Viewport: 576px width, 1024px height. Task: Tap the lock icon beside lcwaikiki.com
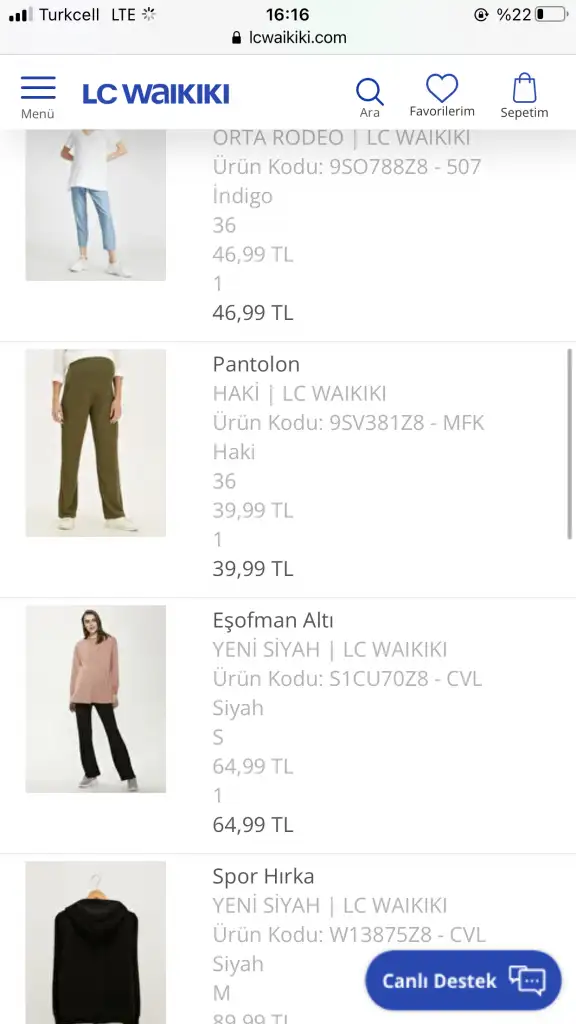pyautogui.click(x=236, y=38)
